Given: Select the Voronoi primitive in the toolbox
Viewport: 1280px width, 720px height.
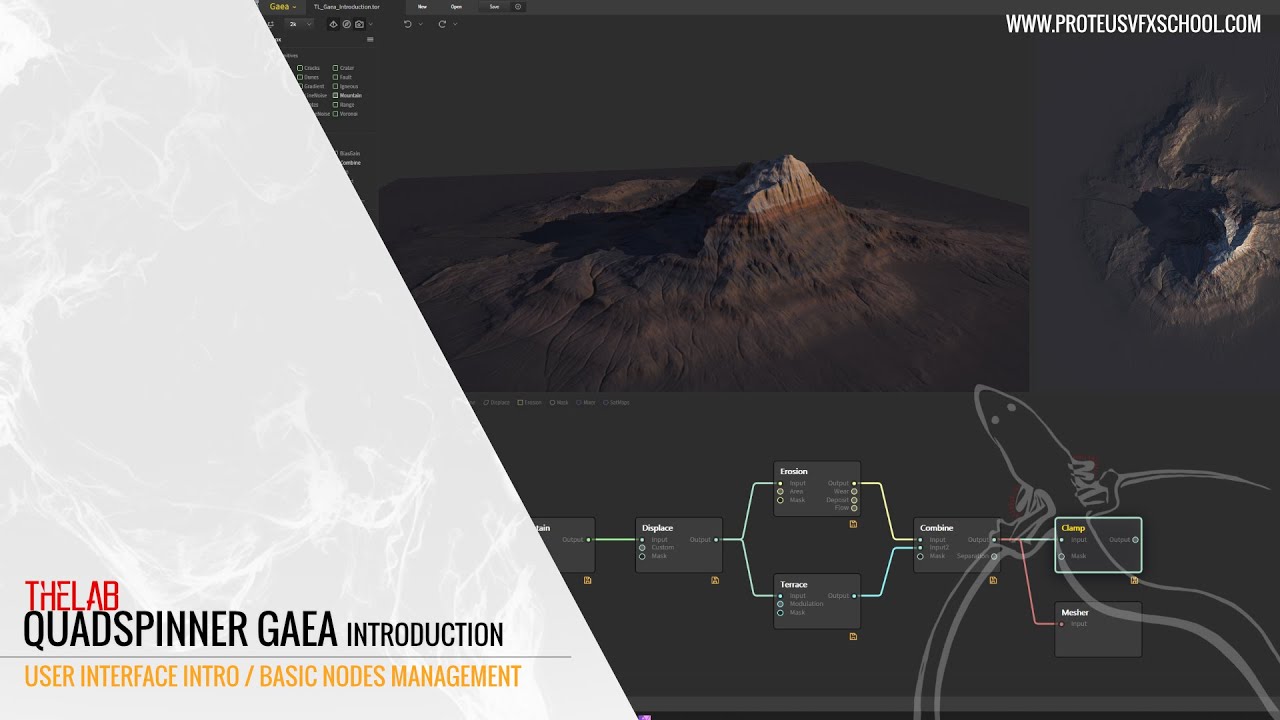Looking at the screenshot, I should coord(345,114).
